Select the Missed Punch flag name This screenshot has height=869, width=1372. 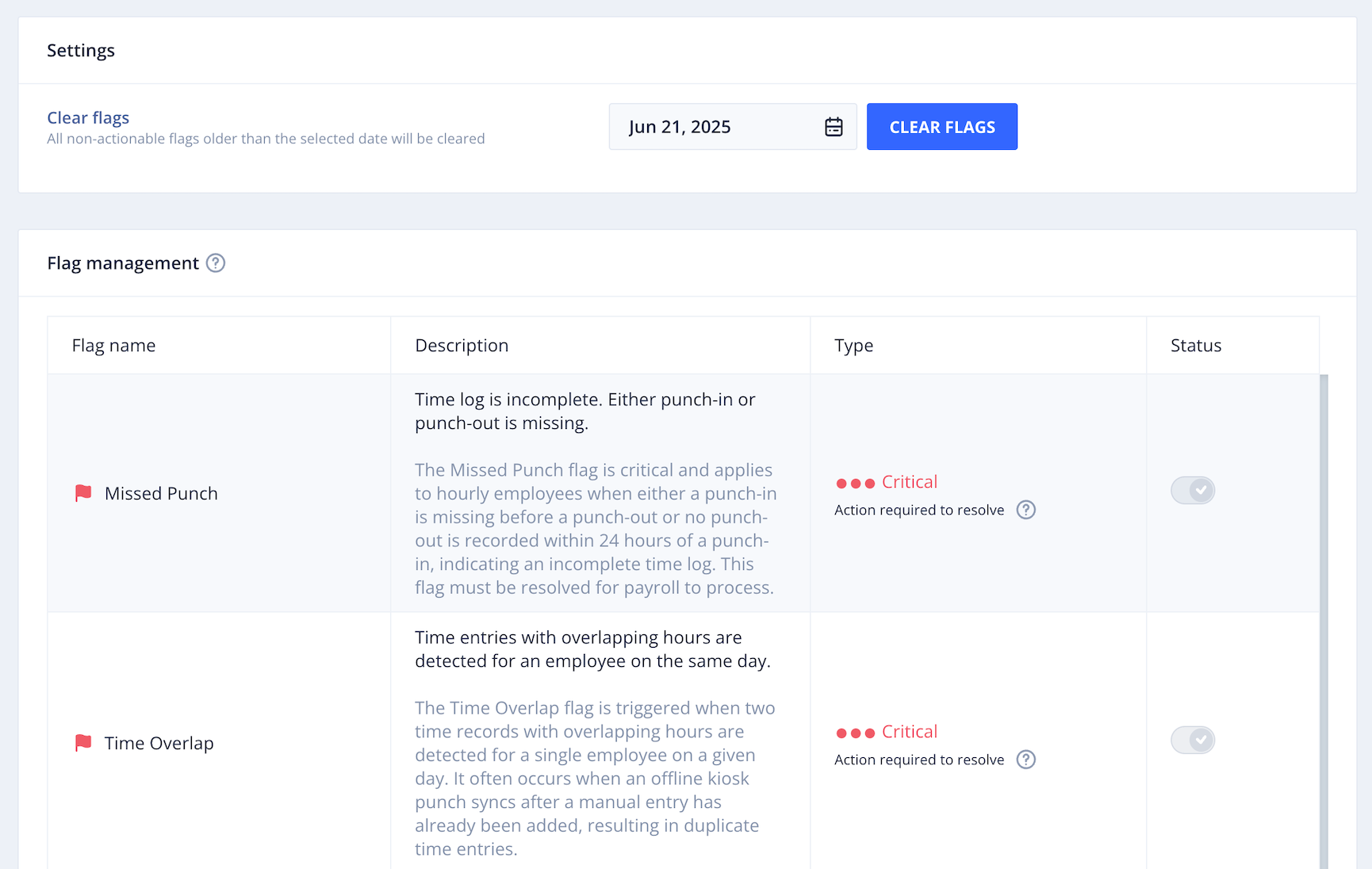161,493
